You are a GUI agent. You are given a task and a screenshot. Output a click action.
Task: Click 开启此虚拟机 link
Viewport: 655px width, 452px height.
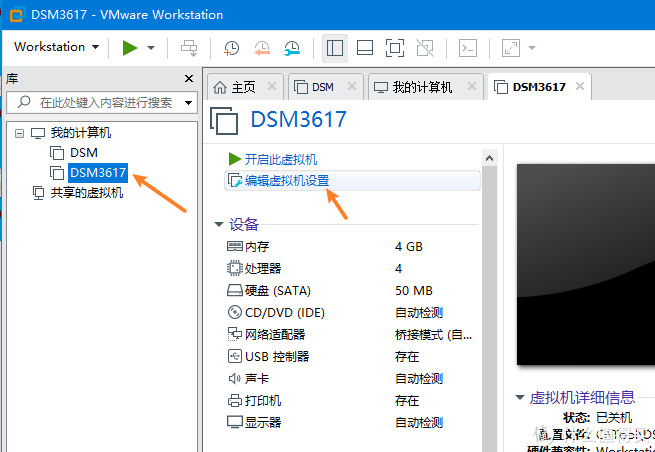[281, 160]
